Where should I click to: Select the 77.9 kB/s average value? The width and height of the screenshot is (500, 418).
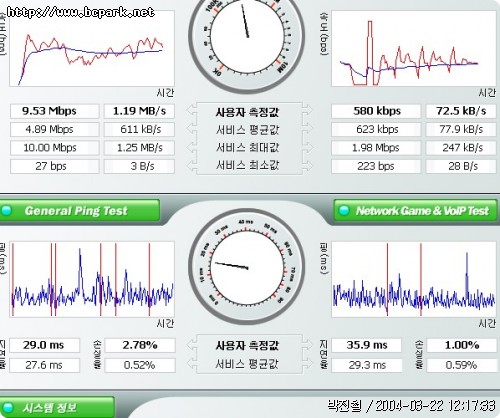(461, 129)
